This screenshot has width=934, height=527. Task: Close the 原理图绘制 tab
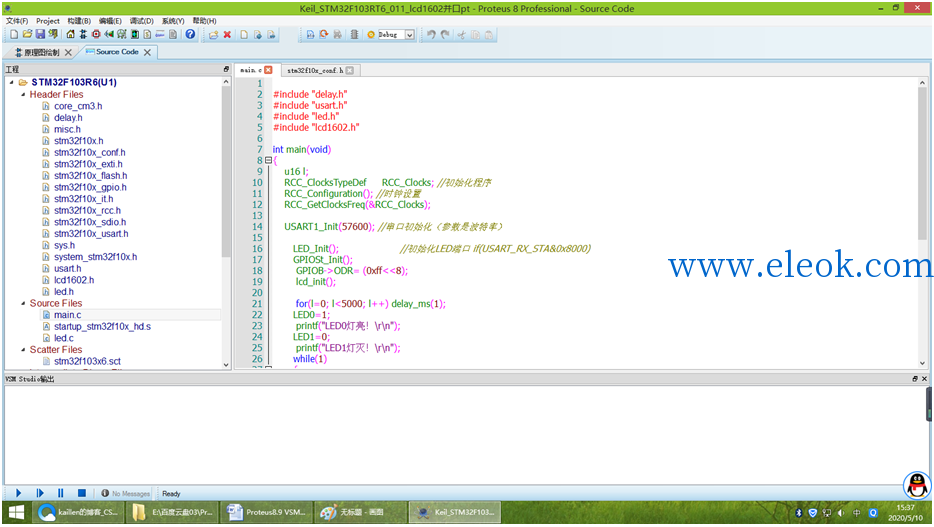coord(69,52)
